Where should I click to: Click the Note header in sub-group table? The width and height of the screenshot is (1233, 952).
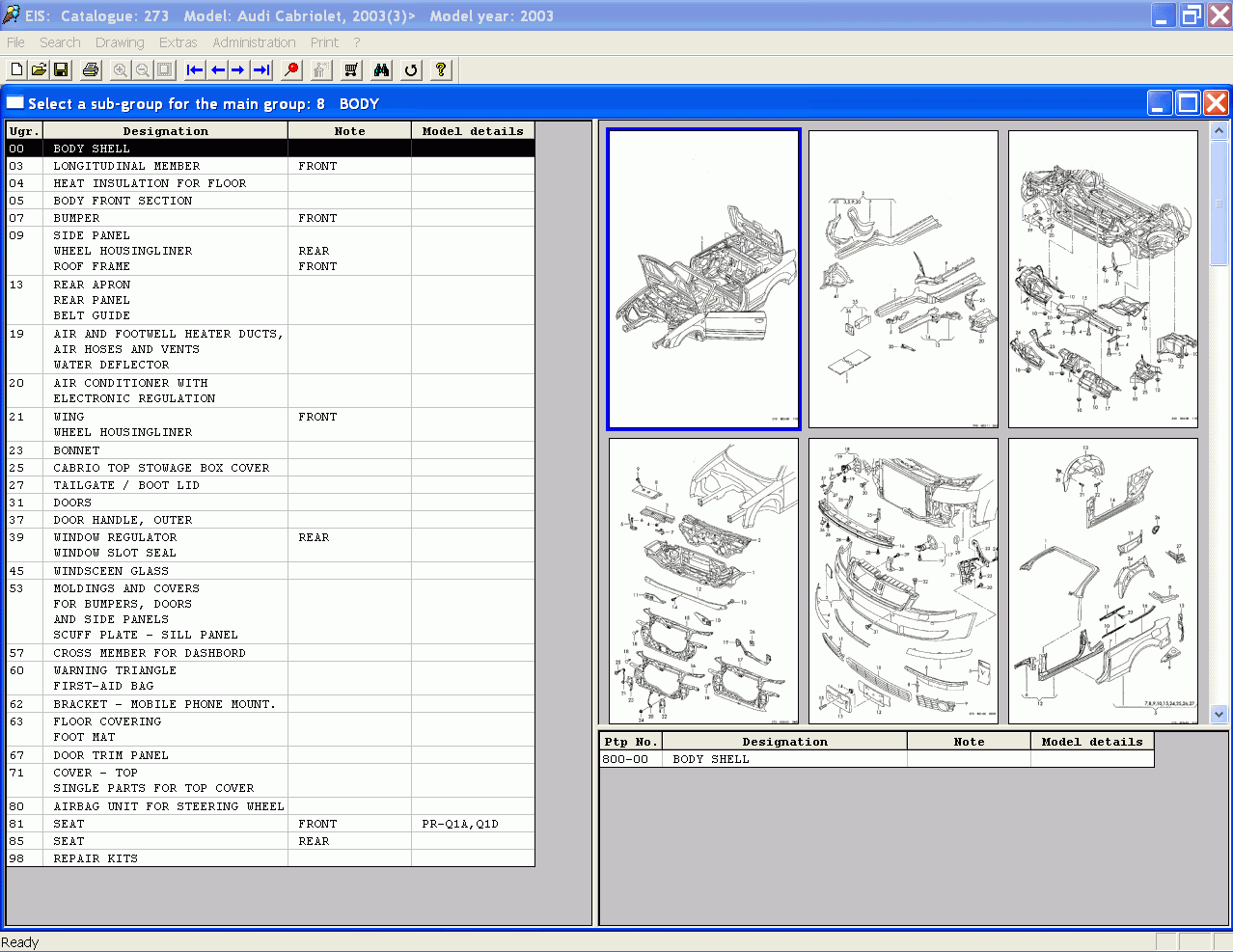coord(349,131)
